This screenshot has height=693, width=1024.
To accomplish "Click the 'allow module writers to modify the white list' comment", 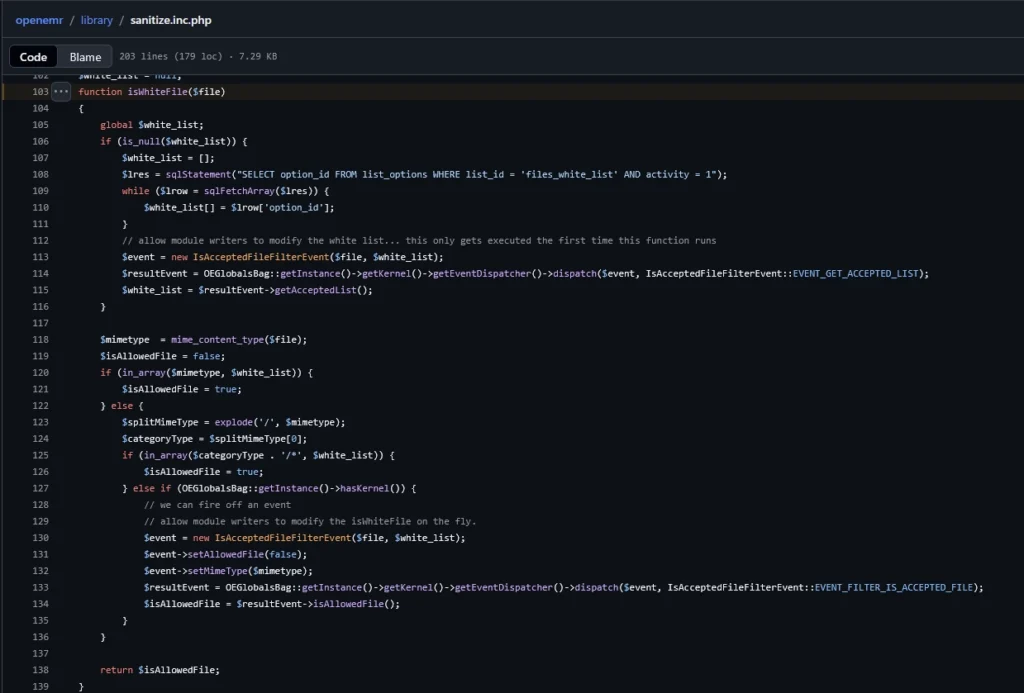I will point(419,240).
